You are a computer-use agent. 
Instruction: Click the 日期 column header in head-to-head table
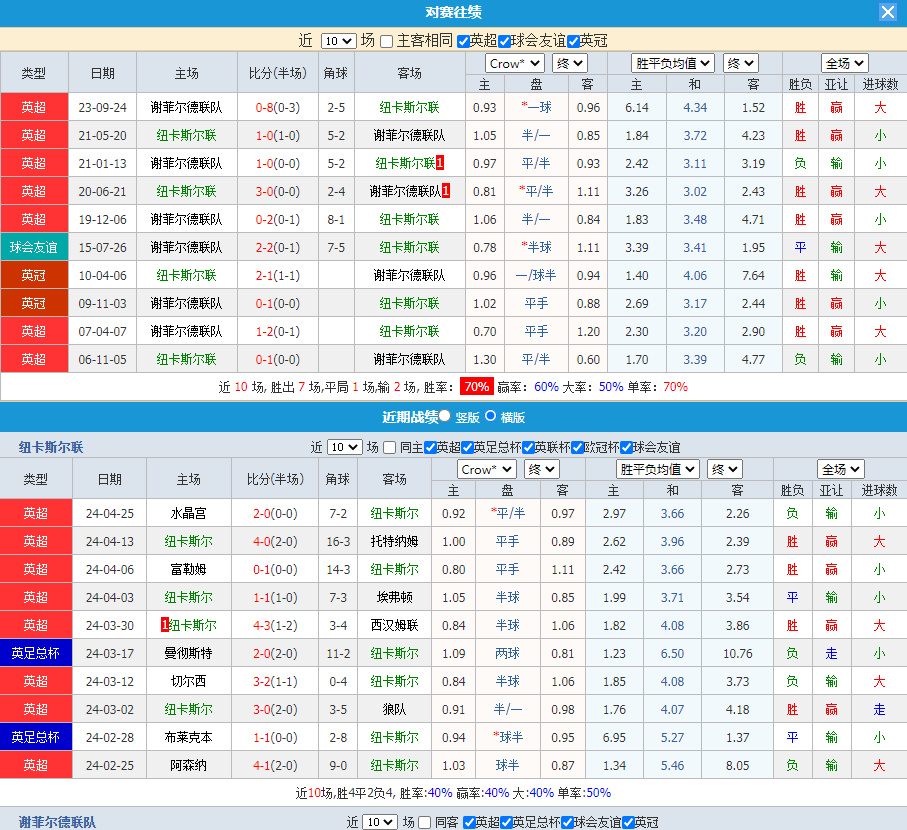(102, 73)
